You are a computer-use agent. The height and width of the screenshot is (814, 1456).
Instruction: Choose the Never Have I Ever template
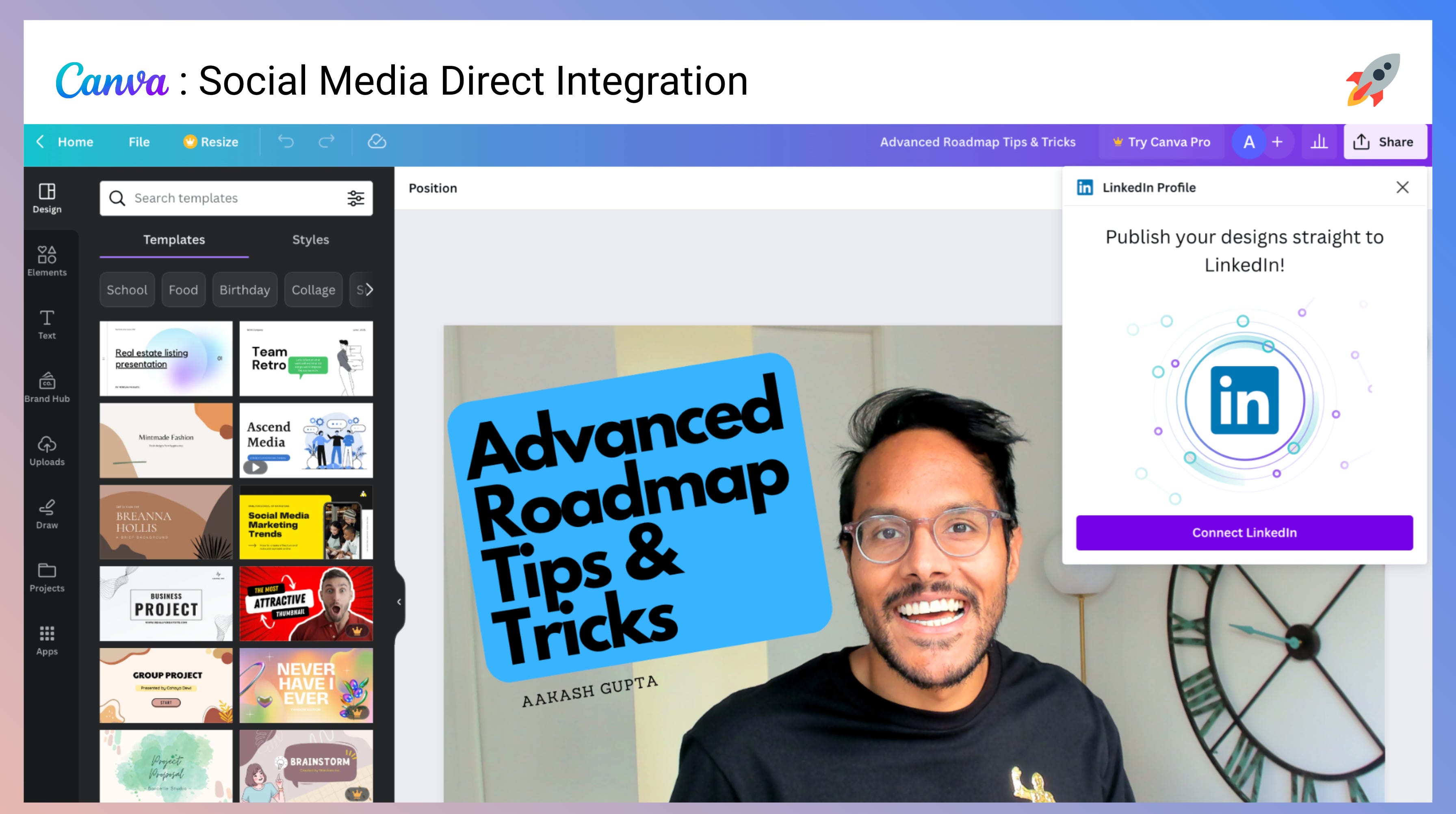click(x=306, y=686)
